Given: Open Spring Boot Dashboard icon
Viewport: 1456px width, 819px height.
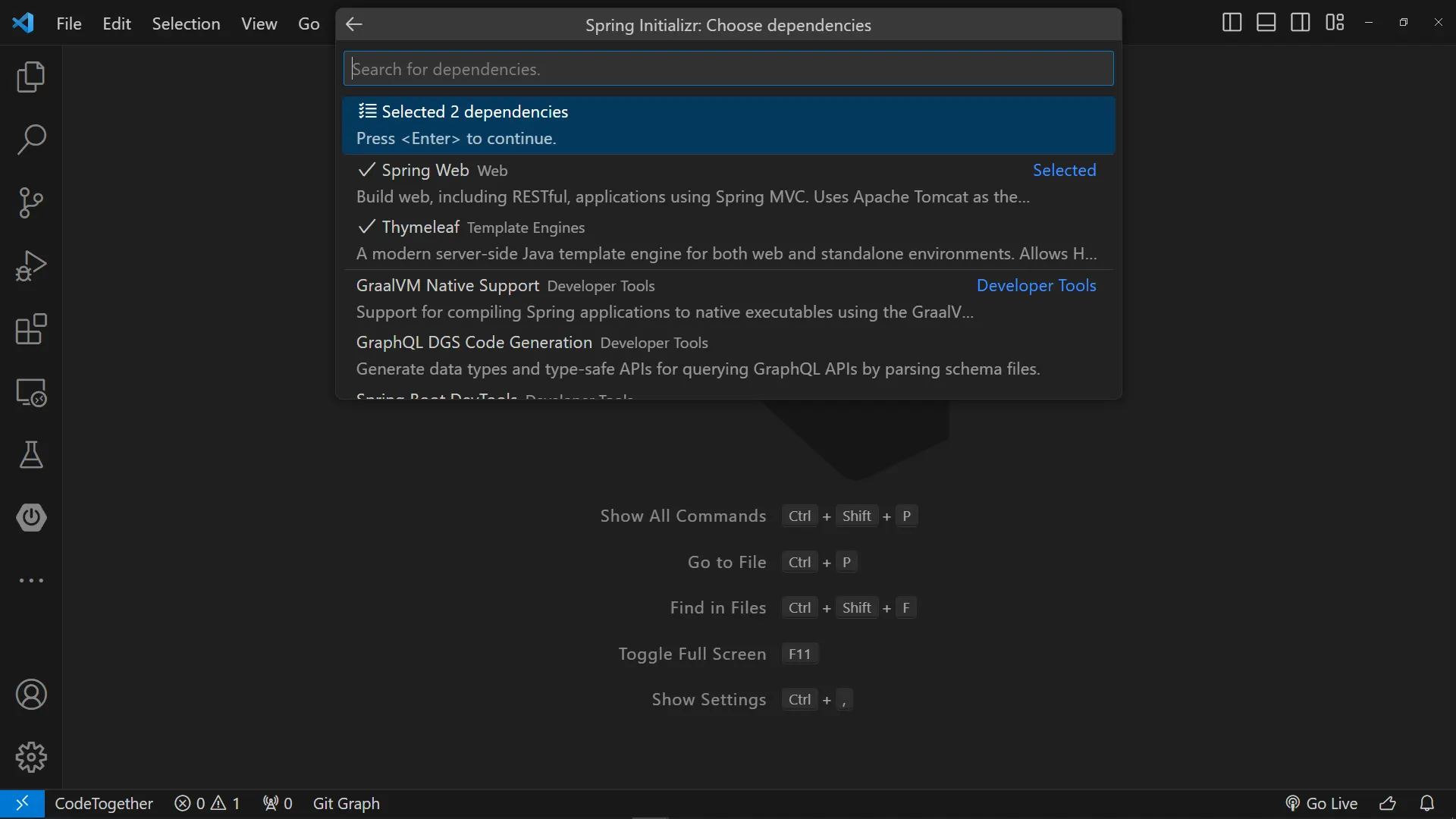Looking at the screenshot, I should [31, 518].
